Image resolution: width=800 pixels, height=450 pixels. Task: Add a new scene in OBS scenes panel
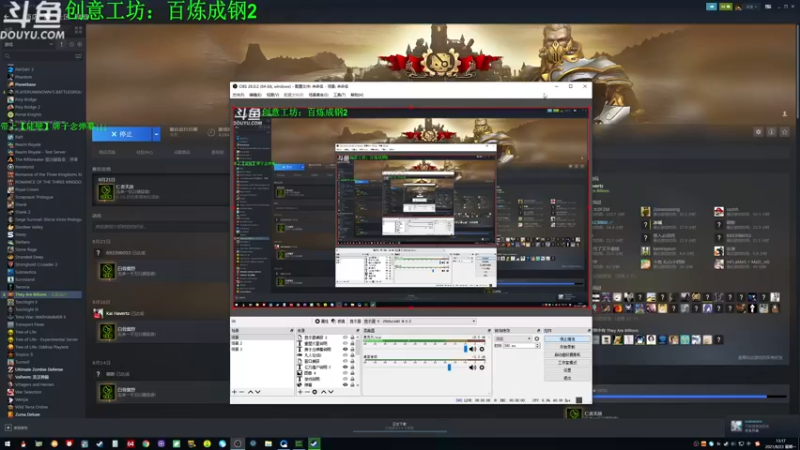point(234,392)
